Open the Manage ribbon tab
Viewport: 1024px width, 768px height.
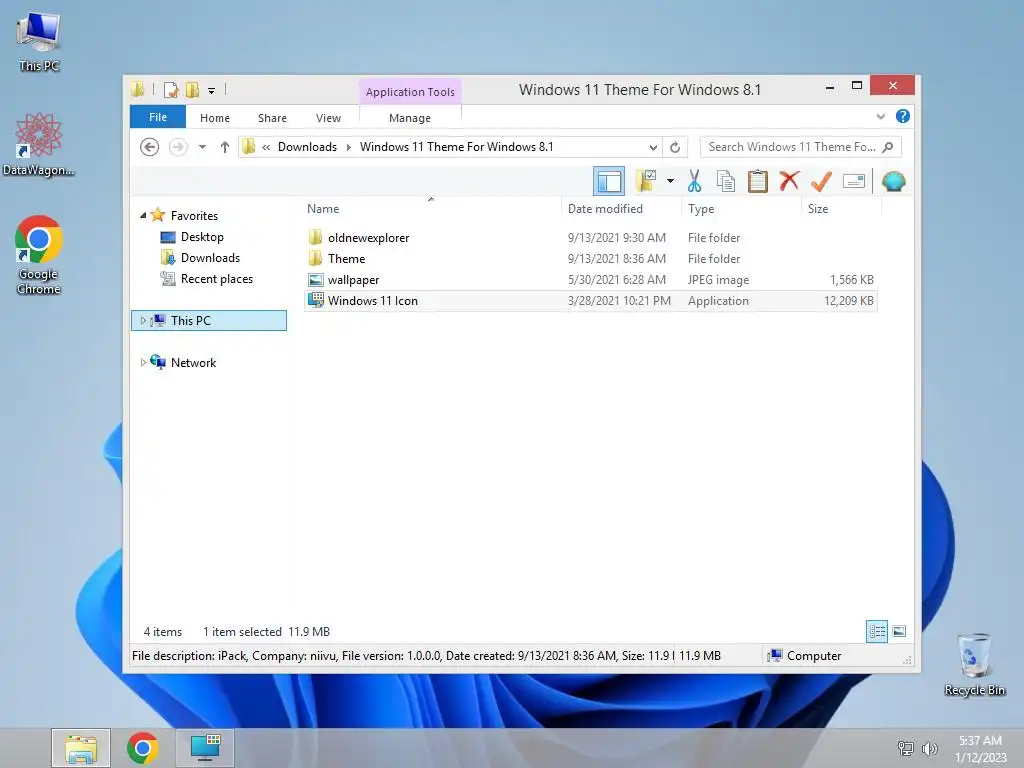tap(409, 118)
